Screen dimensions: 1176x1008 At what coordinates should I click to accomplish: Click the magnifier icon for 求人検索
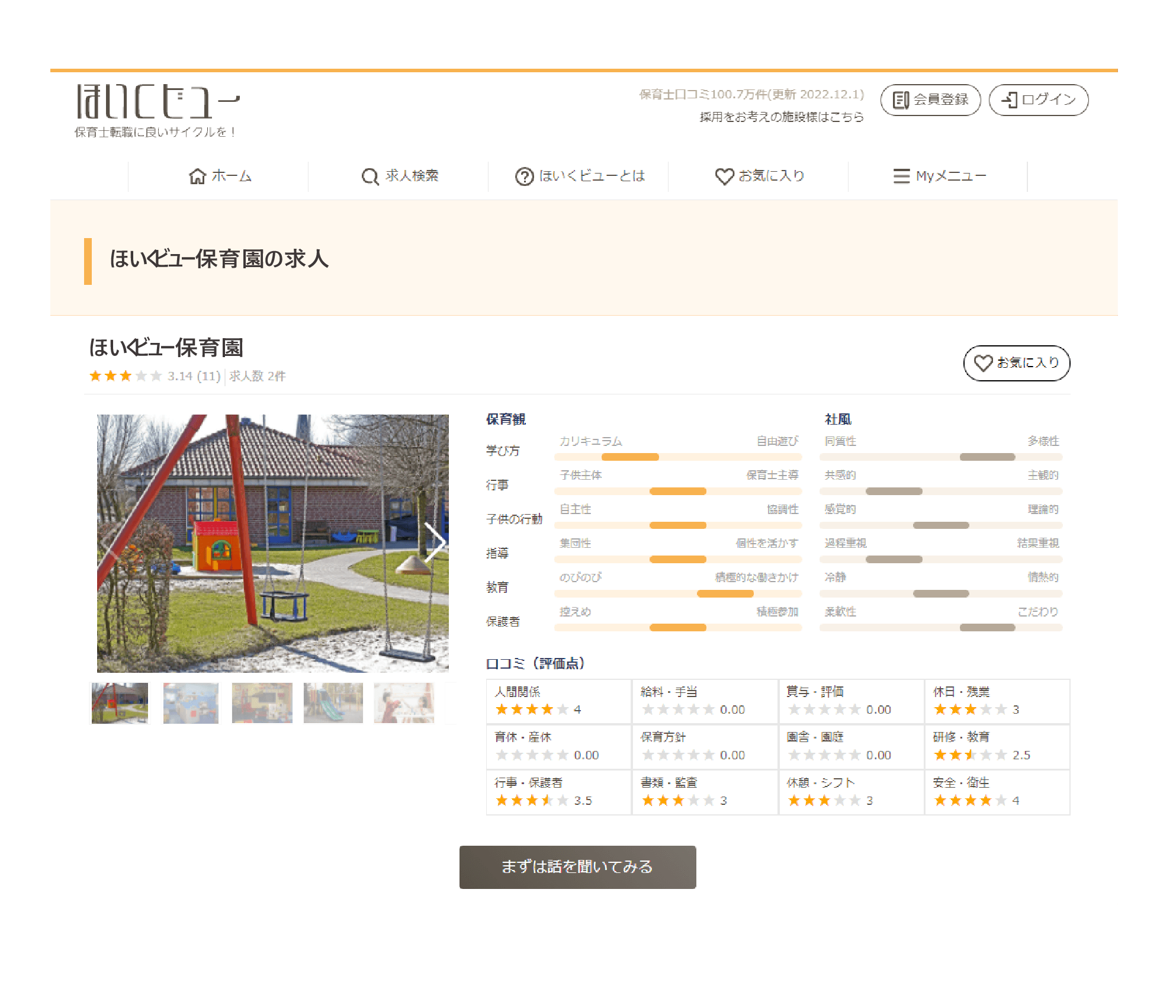(369, 176)
